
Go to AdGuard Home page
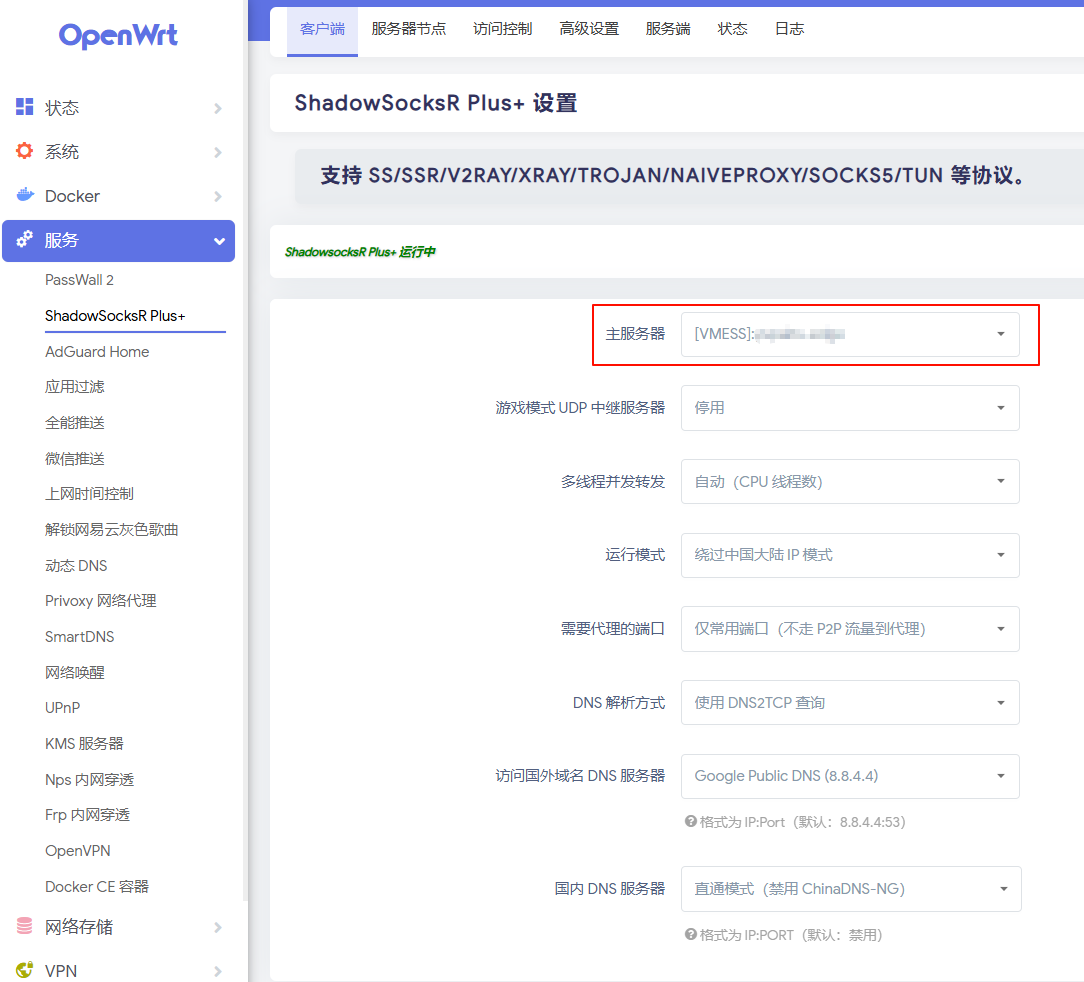pos(97,352)
